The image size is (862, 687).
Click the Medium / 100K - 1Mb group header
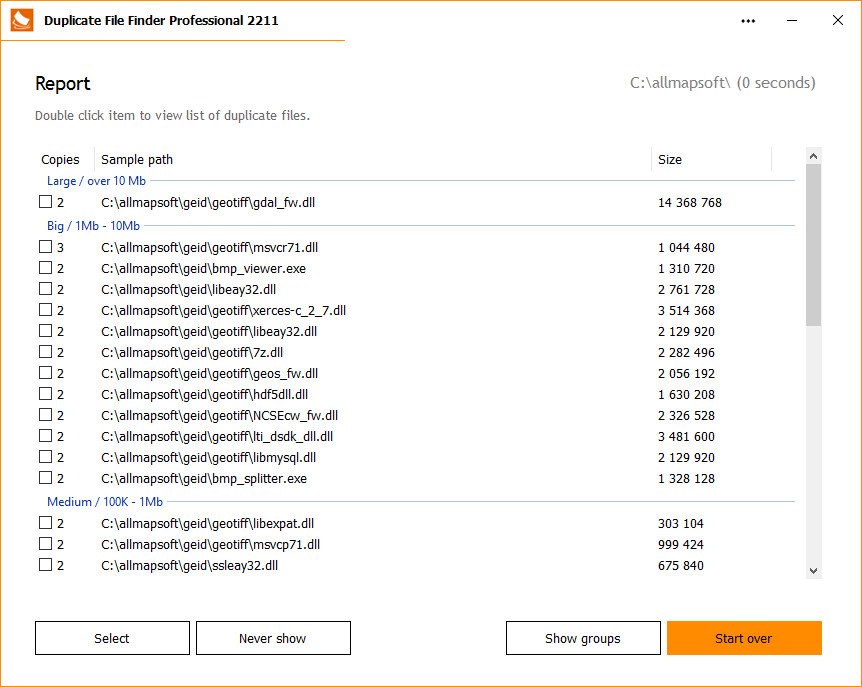tap(105, 502)
